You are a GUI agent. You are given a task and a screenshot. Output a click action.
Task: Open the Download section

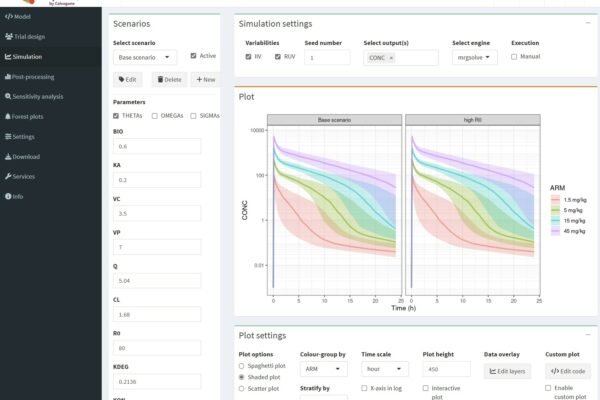(8, 156)
